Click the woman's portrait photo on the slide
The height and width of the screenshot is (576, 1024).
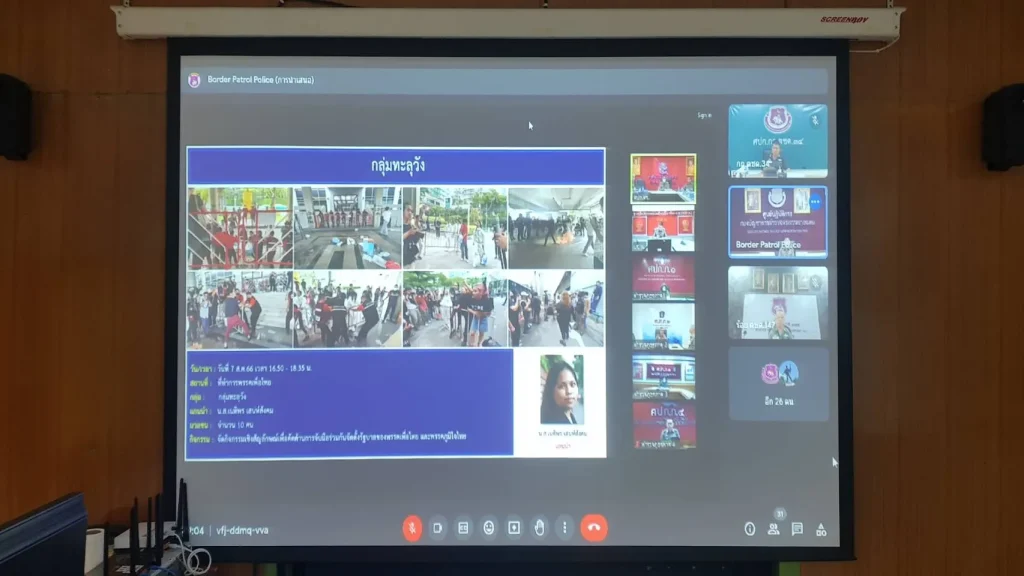561,390
